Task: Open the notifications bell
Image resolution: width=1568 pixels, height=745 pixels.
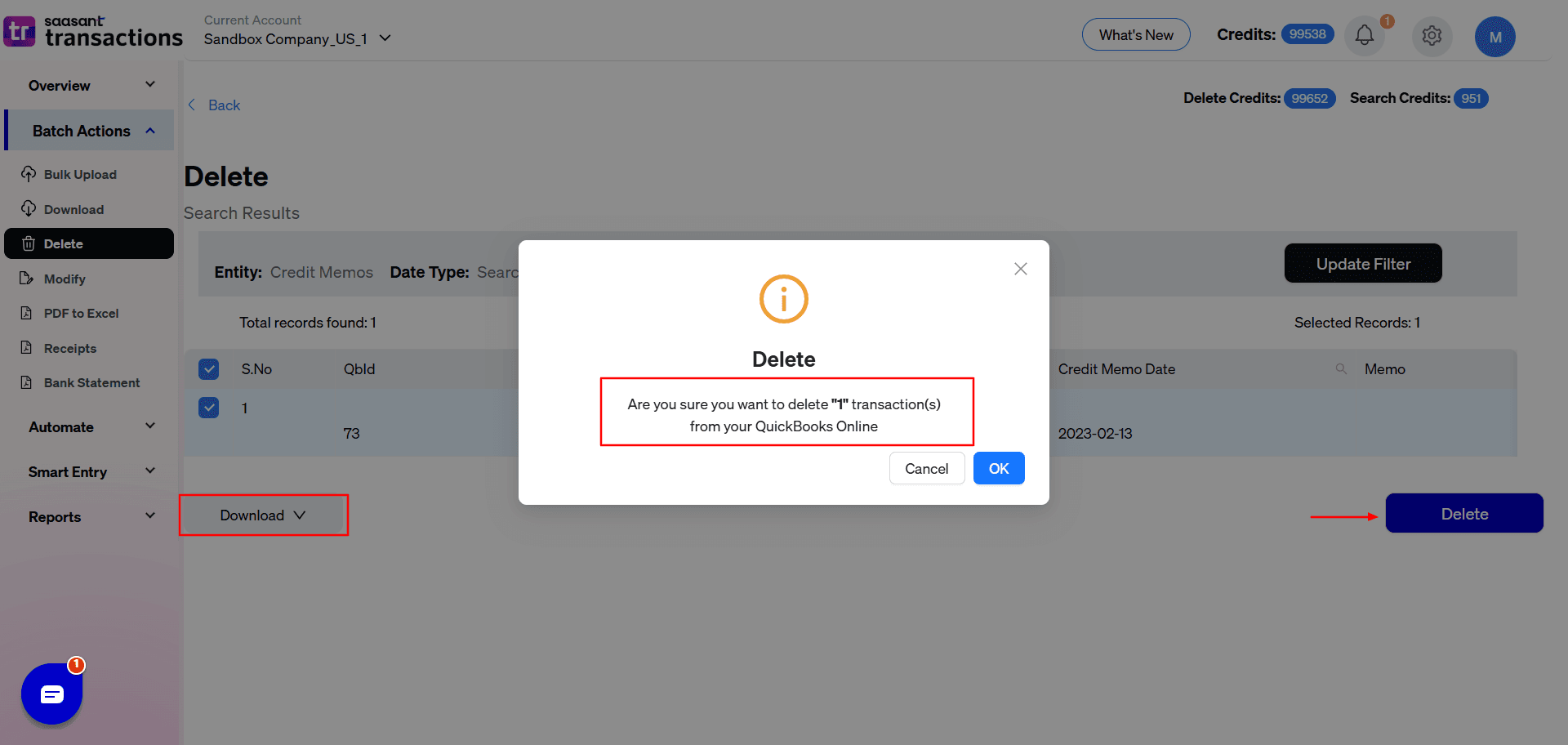Action: click(x=1364, y=35)
